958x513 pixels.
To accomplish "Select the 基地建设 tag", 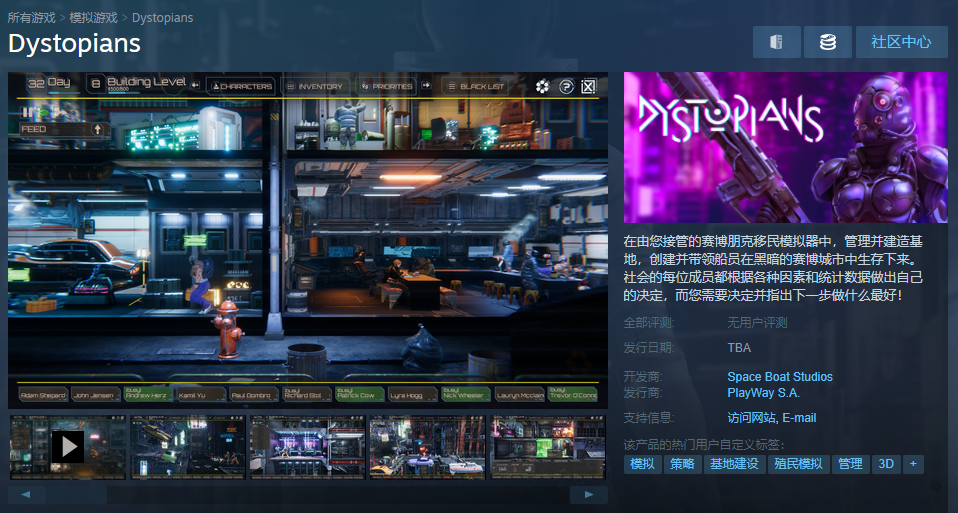I will click(x=734, y=464).
